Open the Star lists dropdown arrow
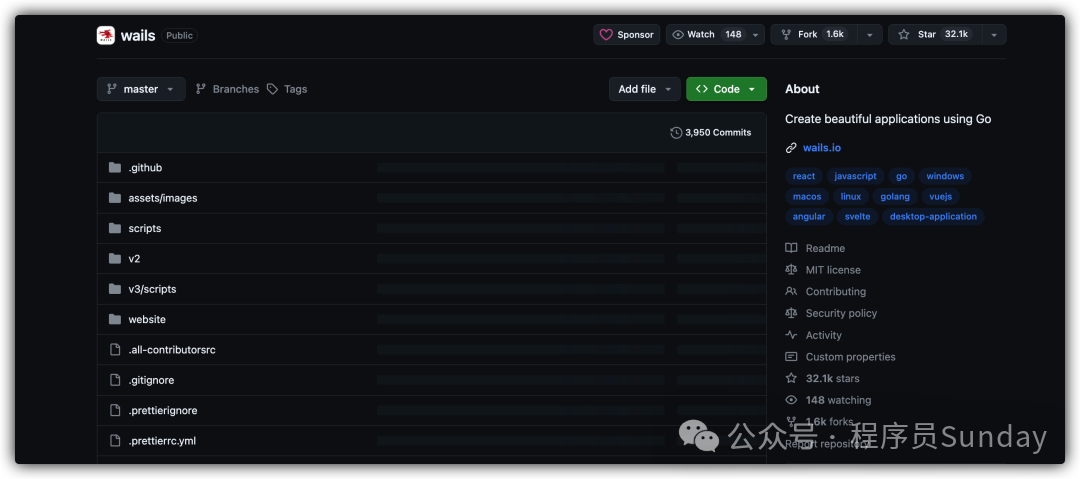 tap(993, 35)
